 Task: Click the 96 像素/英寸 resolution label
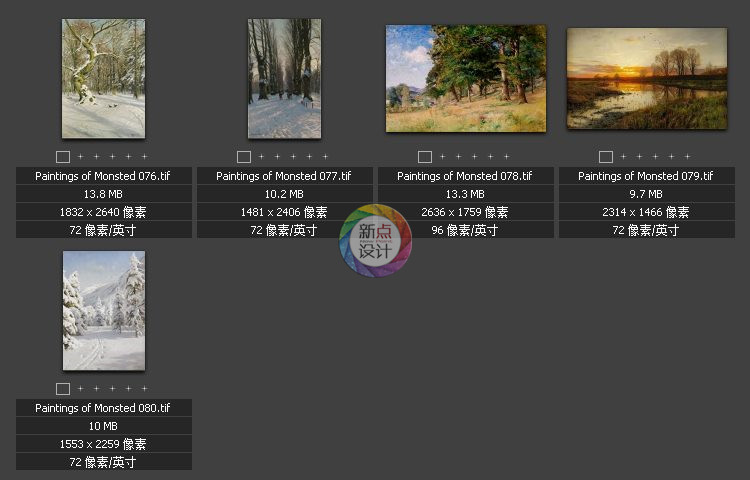[x=465, y=230]
